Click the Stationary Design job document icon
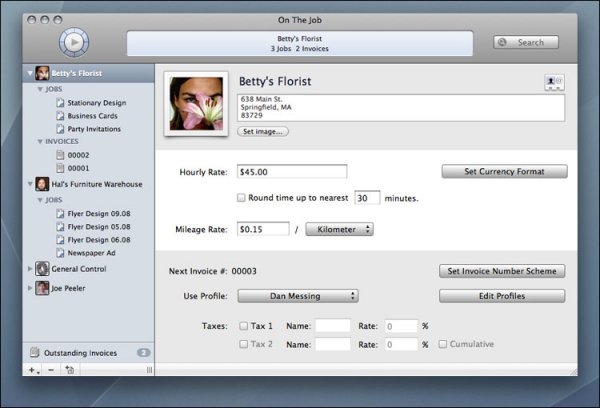Image resolution: width=600 pixels, height=408 pixels. coord(60,103)
